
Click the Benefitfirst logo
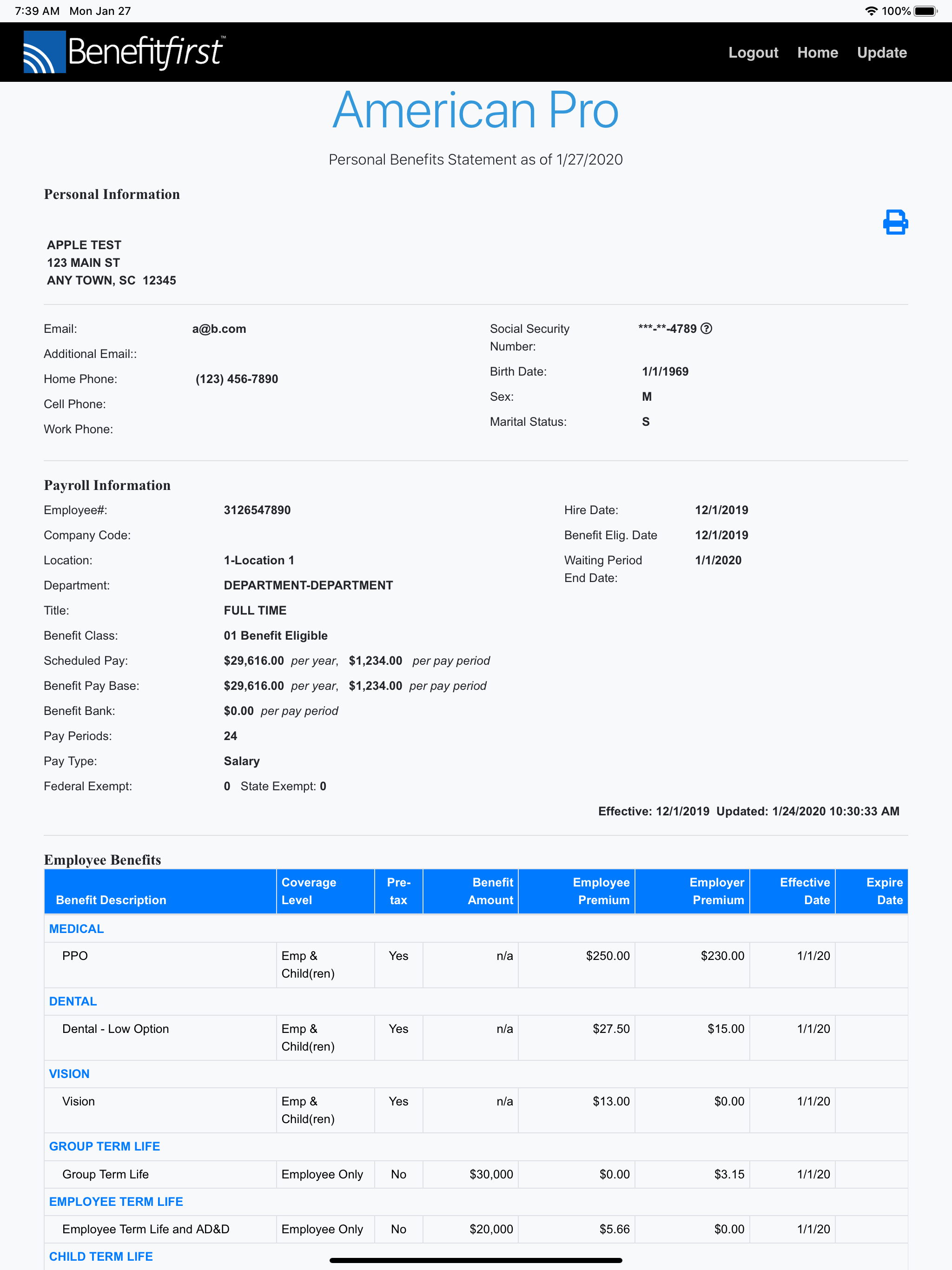[125, 52]
